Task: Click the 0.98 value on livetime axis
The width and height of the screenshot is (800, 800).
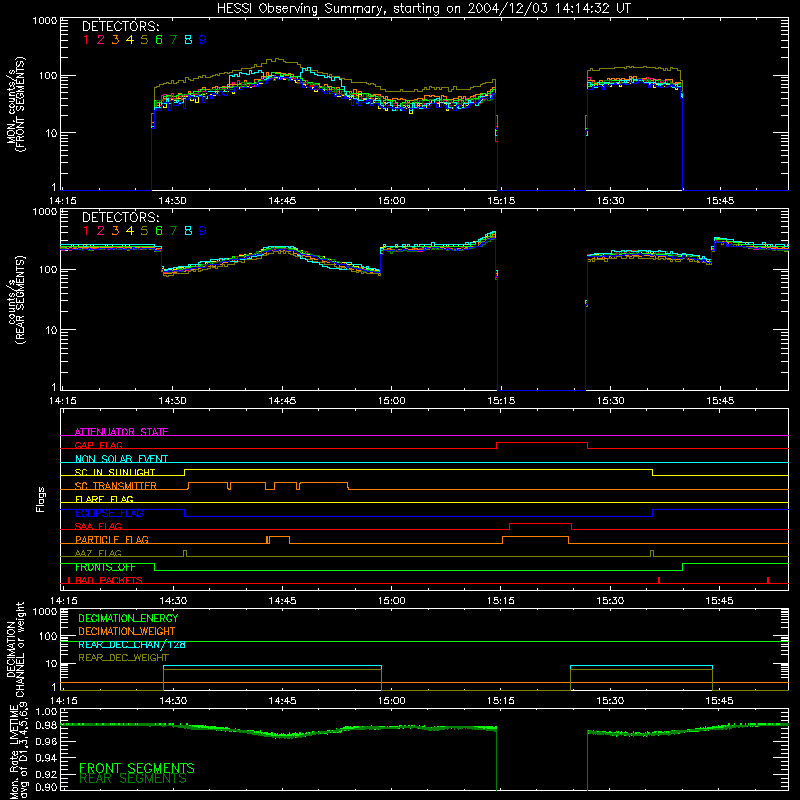Action: [x=45, y=725]
